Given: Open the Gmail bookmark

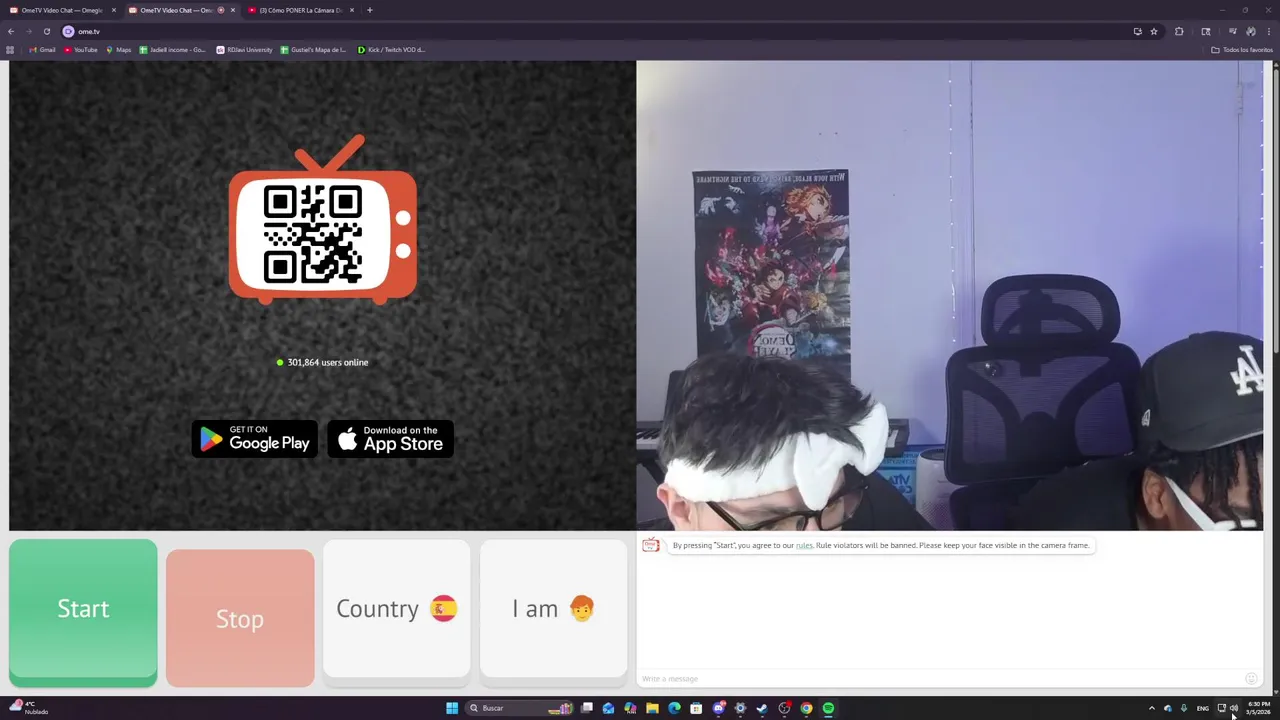Looking at the screenshot, I should coord(42,49).
